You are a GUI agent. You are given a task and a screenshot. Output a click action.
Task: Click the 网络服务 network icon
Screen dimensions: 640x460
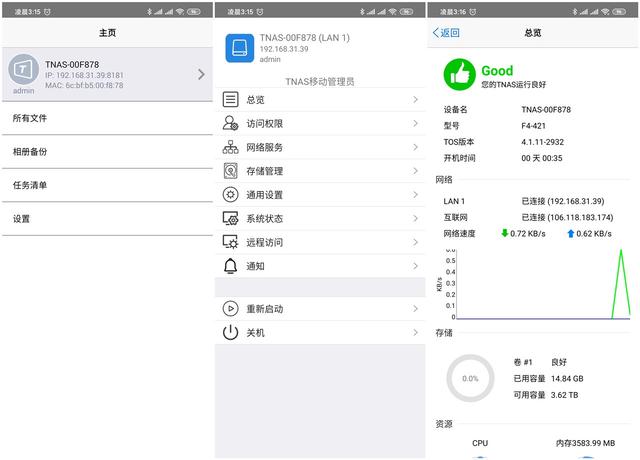click(231, 147)
